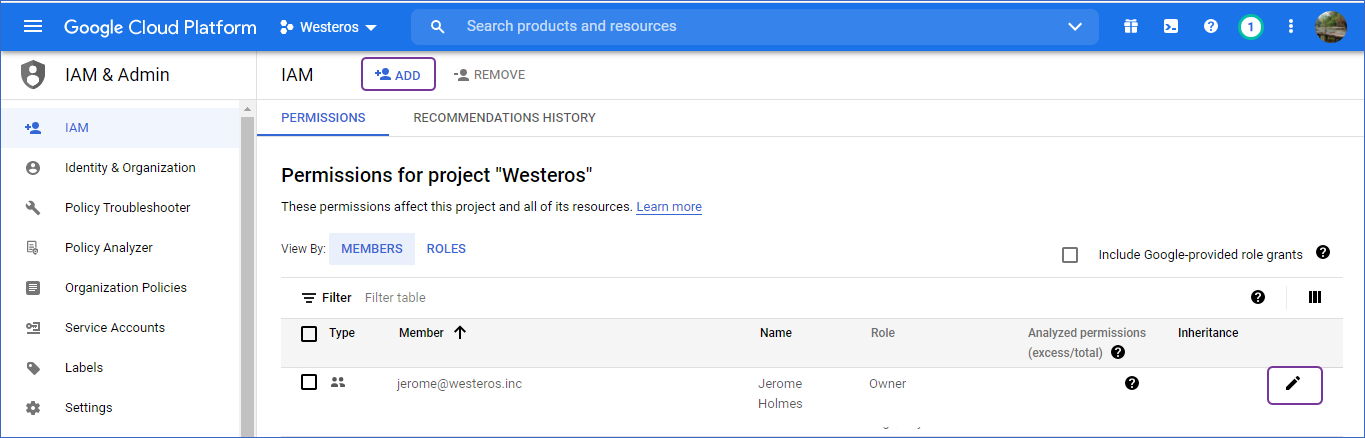
Task: Open the help icon in jerome's permissions cell
Action: tap(1132, 383)
